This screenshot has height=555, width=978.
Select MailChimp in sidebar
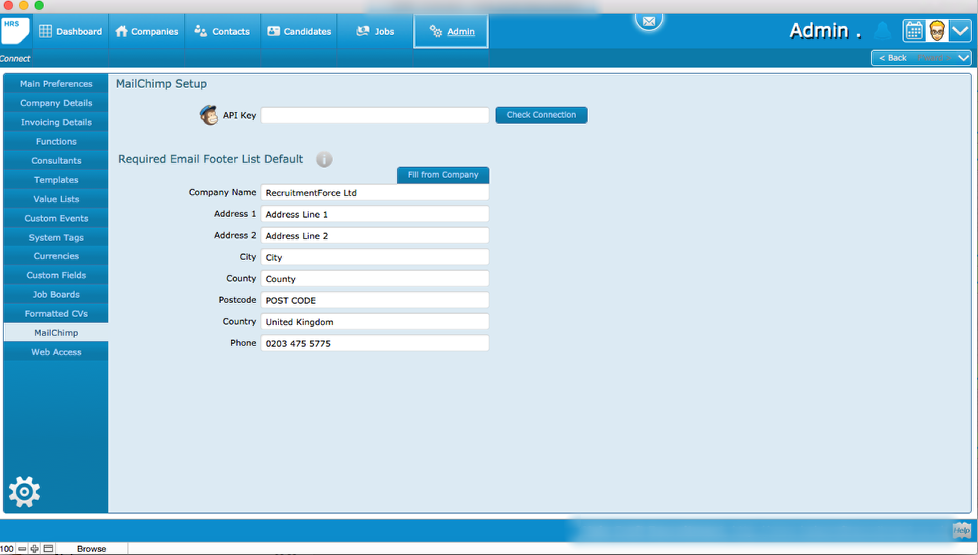point(56,332)
